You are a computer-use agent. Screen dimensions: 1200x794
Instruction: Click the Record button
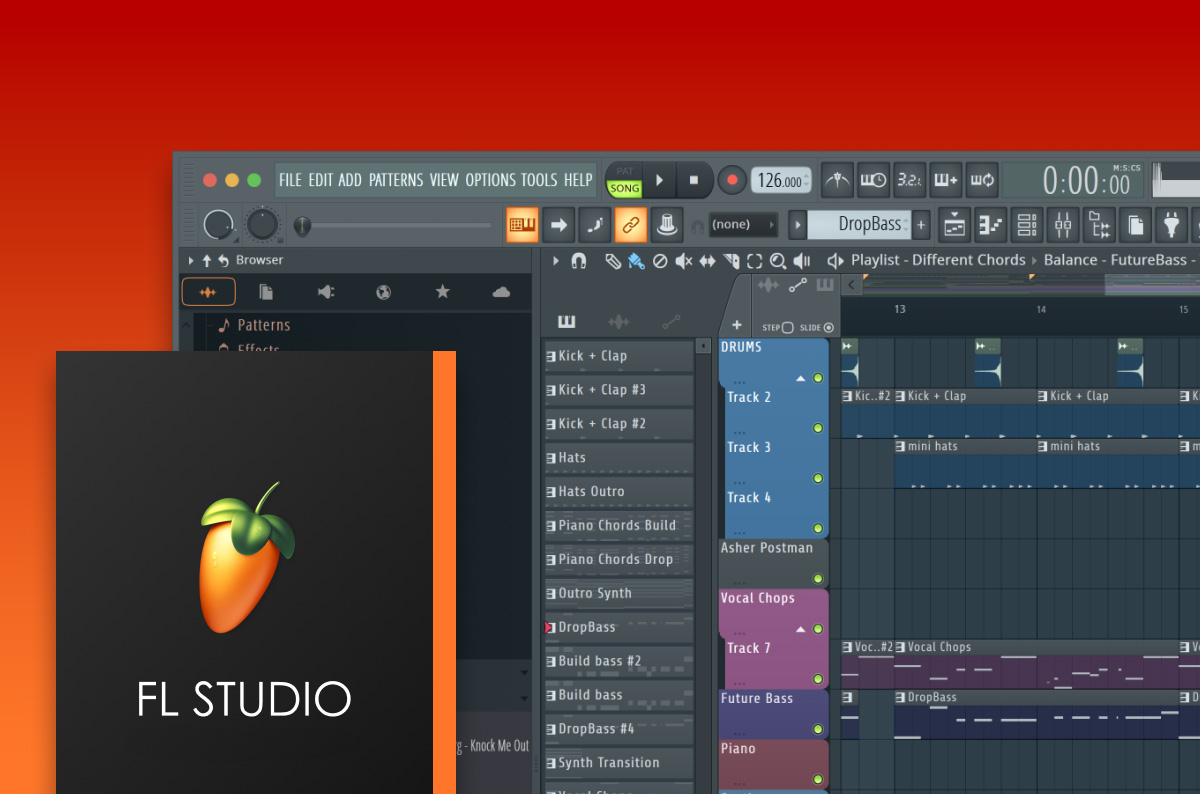pyautogui.click(x=731, y=181)
